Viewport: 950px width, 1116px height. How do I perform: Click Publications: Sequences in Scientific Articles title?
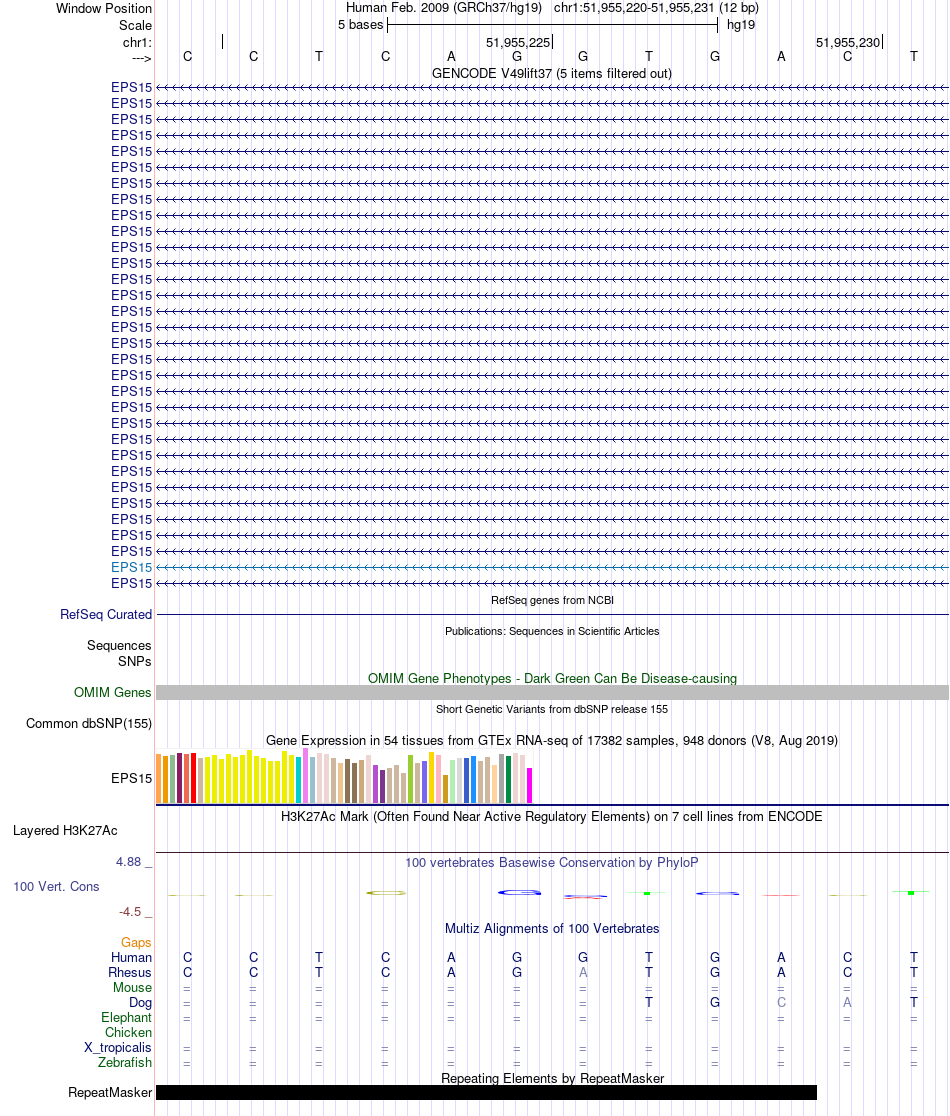552,631
